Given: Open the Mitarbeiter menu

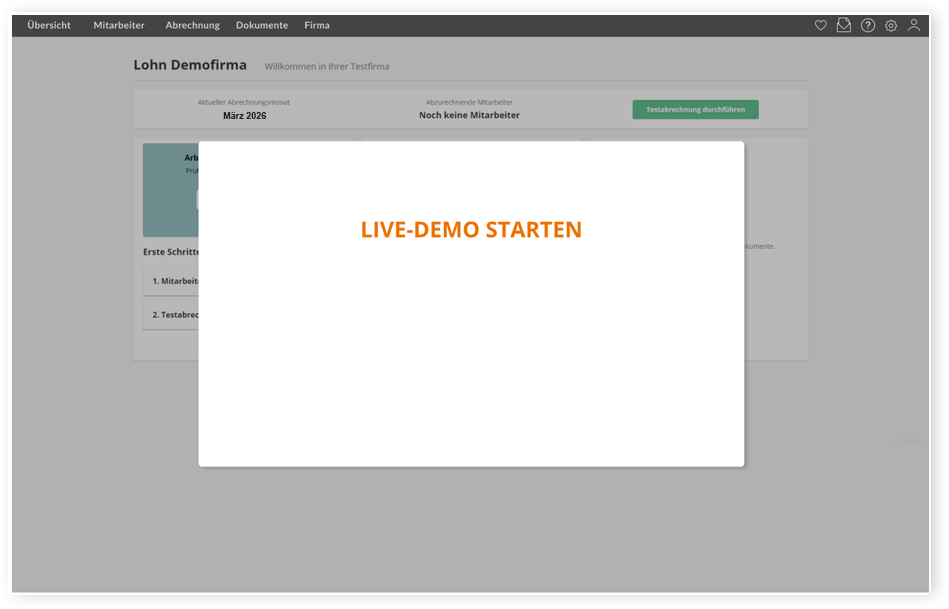Looking at the screenshot, I should [x=119, y=25].
